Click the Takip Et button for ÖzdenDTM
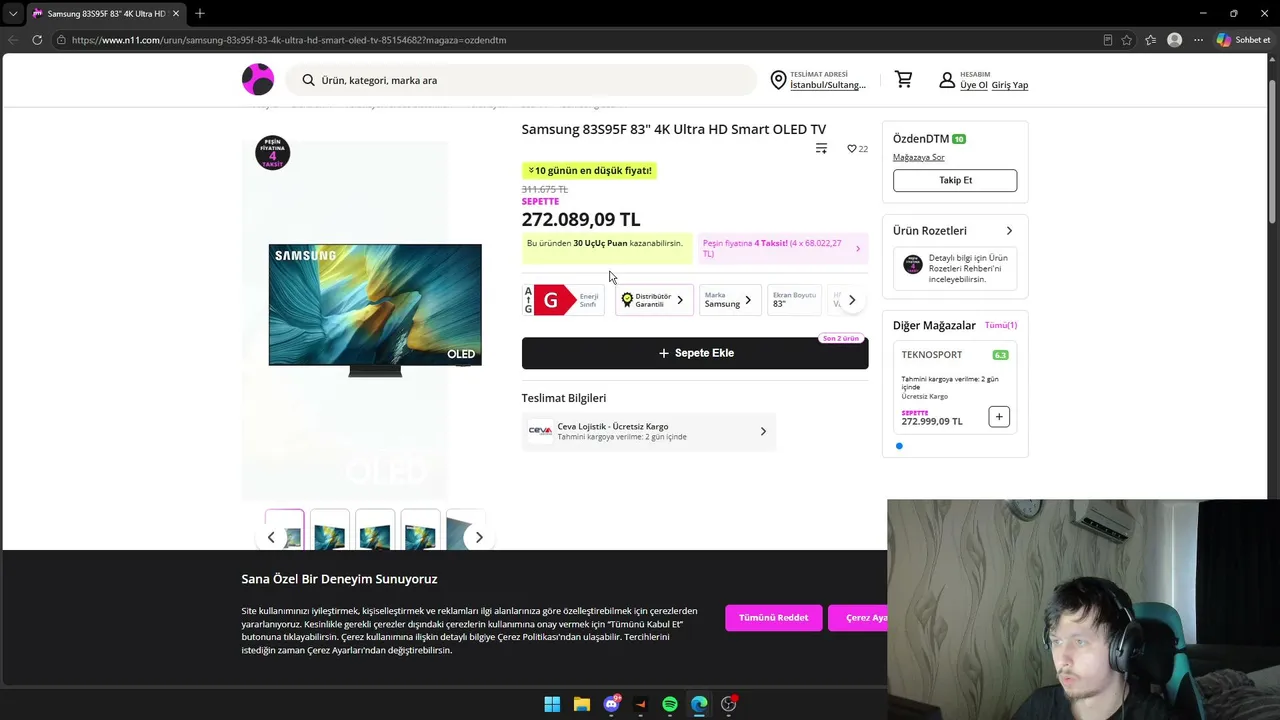 click(955, 180)
